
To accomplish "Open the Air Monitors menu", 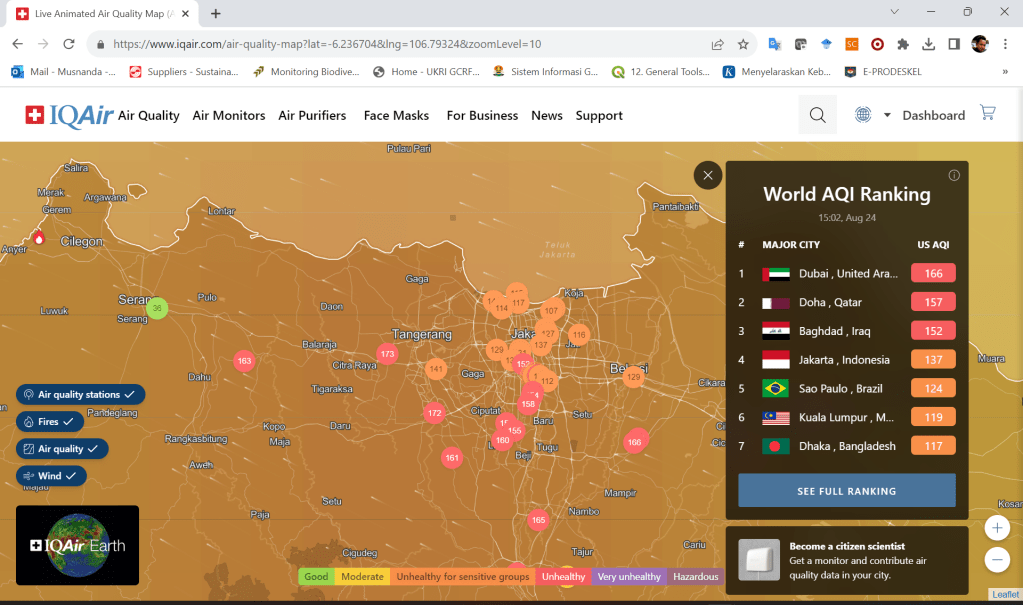I will click(229, 115).
